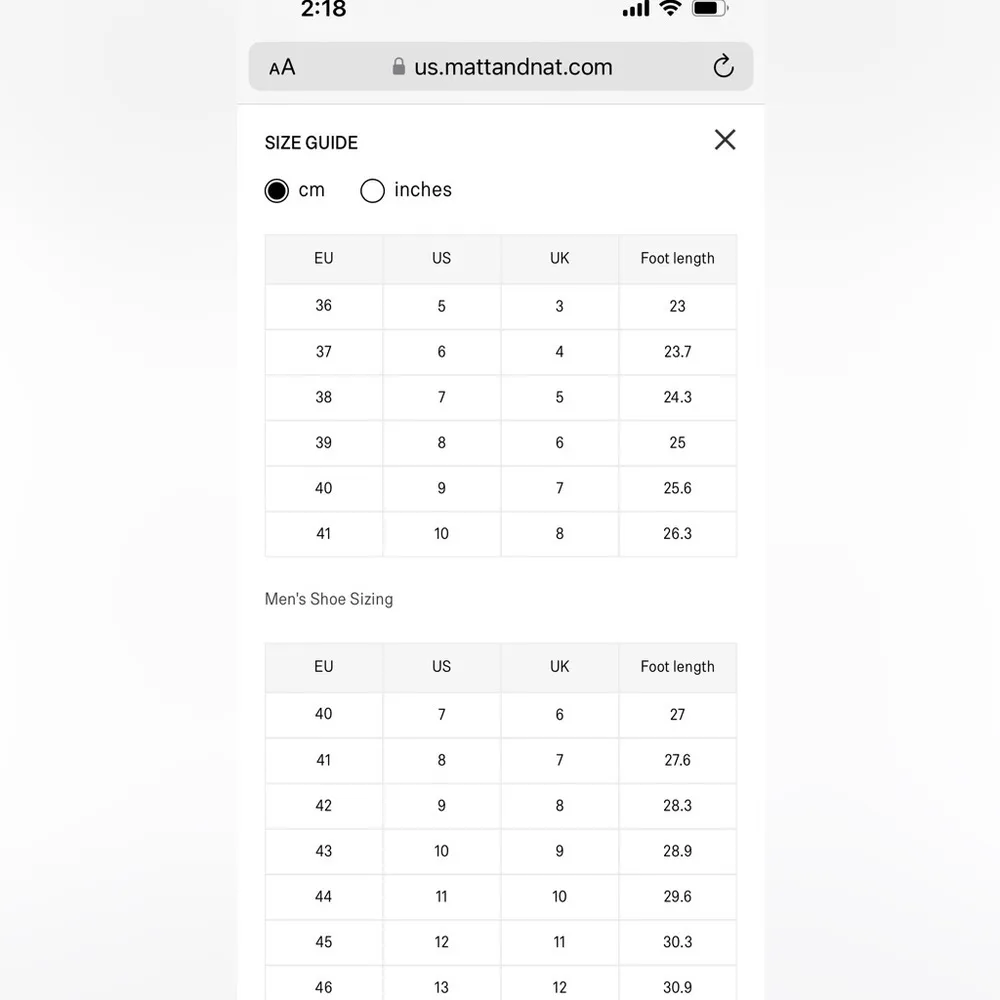Tap the UK header in men's table
This screenshot has width=1000, height=1000.
[x=559, y=667]
